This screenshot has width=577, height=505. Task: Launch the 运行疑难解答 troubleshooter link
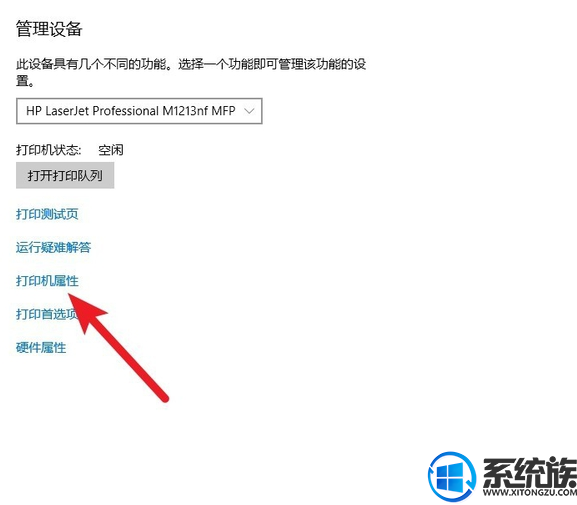(x=53, y=247)
